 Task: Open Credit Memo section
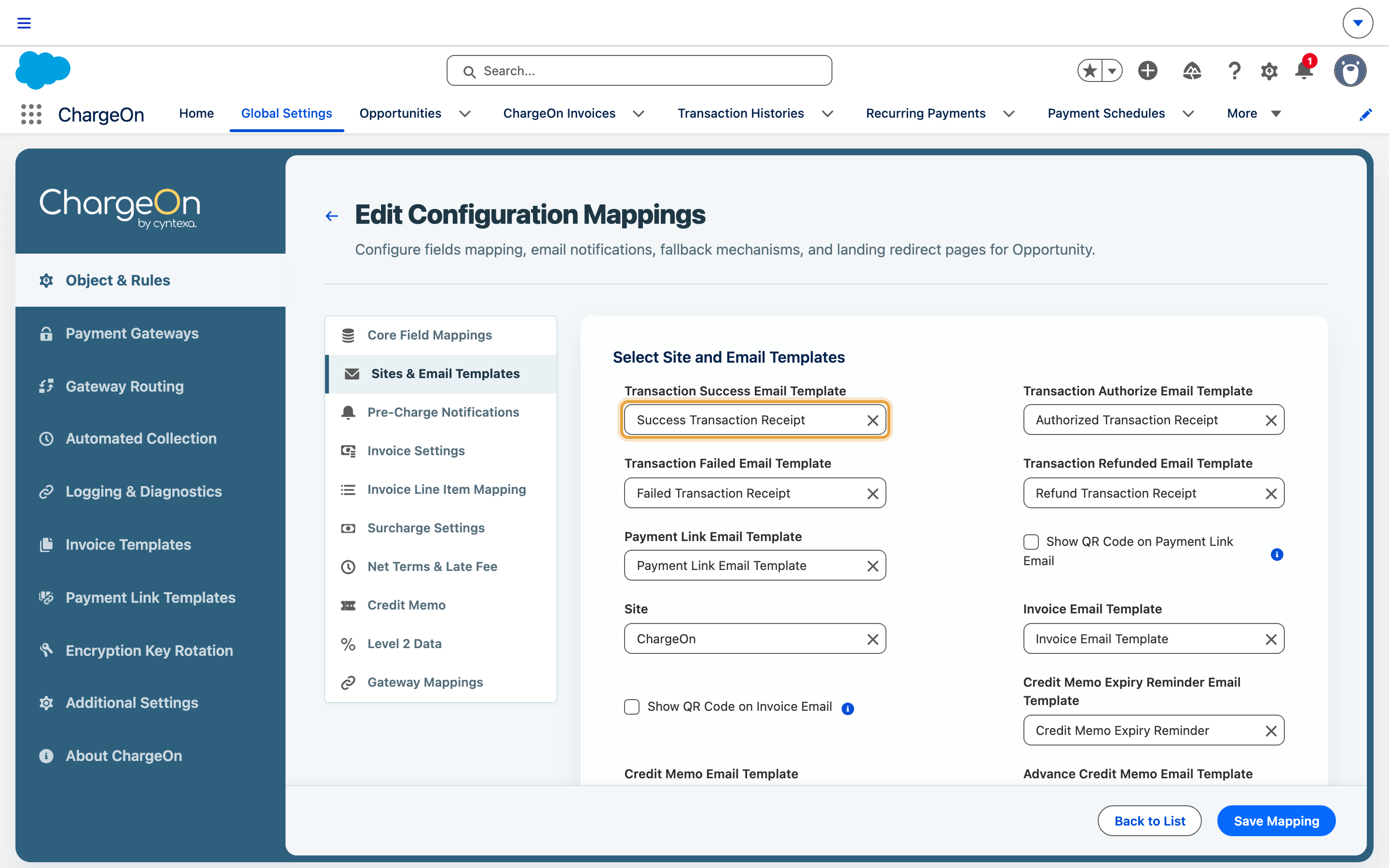pyautogui.click(x=441, y=605)
